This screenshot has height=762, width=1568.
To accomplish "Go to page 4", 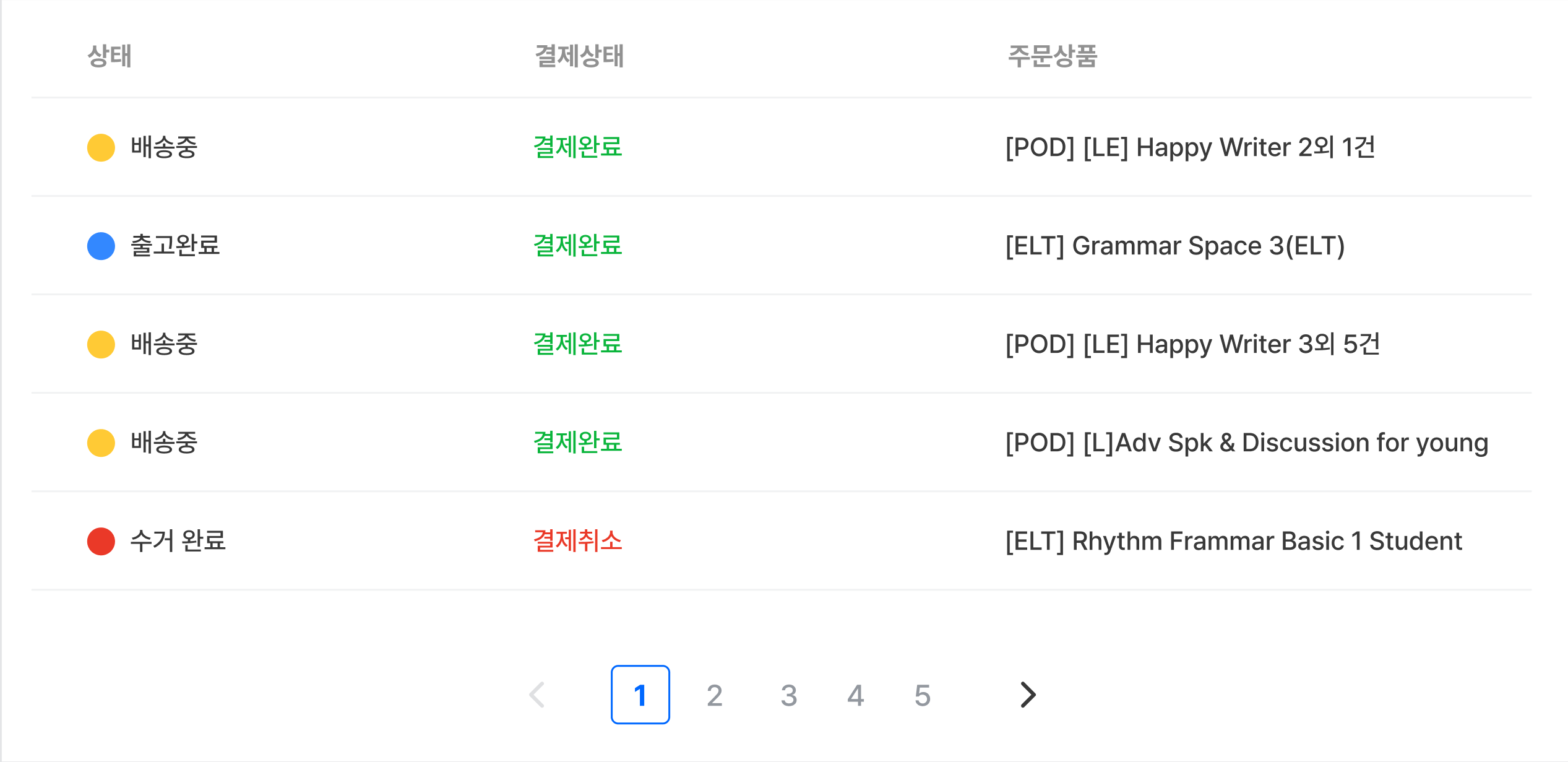I will (x=855, y=695).
